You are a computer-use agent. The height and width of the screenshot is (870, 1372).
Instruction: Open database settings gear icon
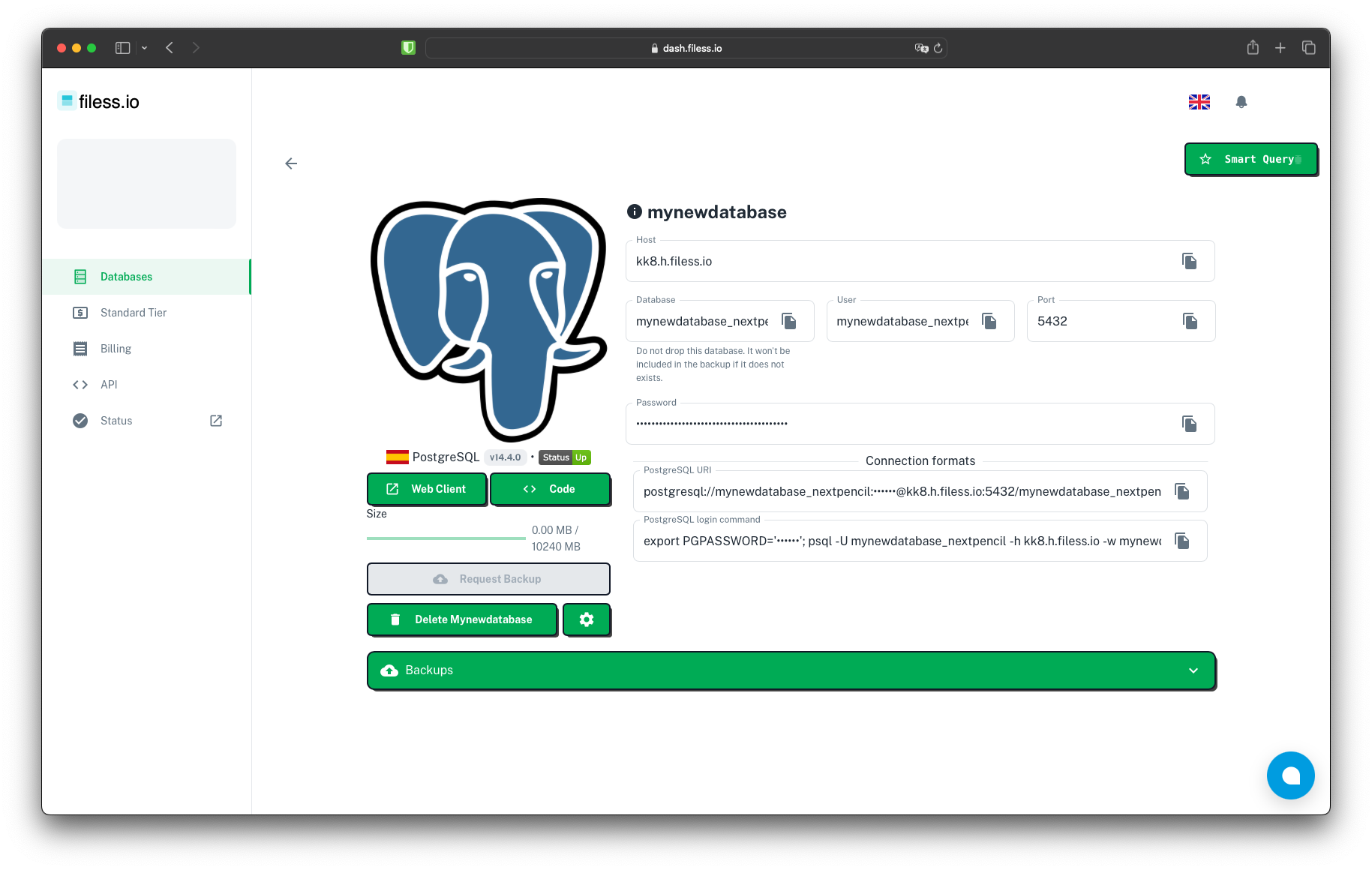[587, 619]
